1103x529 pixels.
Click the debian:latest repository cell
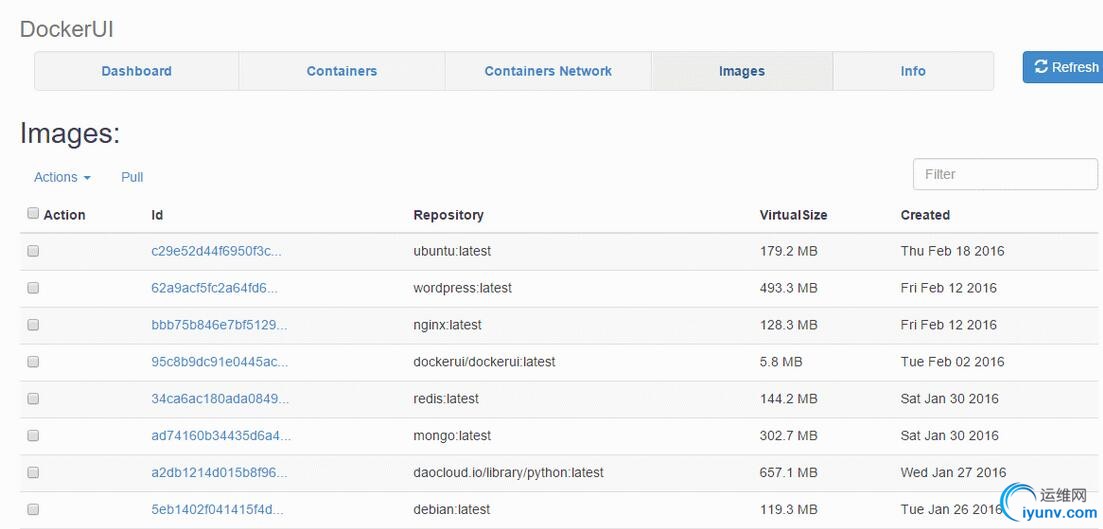[x=452, y=509]
